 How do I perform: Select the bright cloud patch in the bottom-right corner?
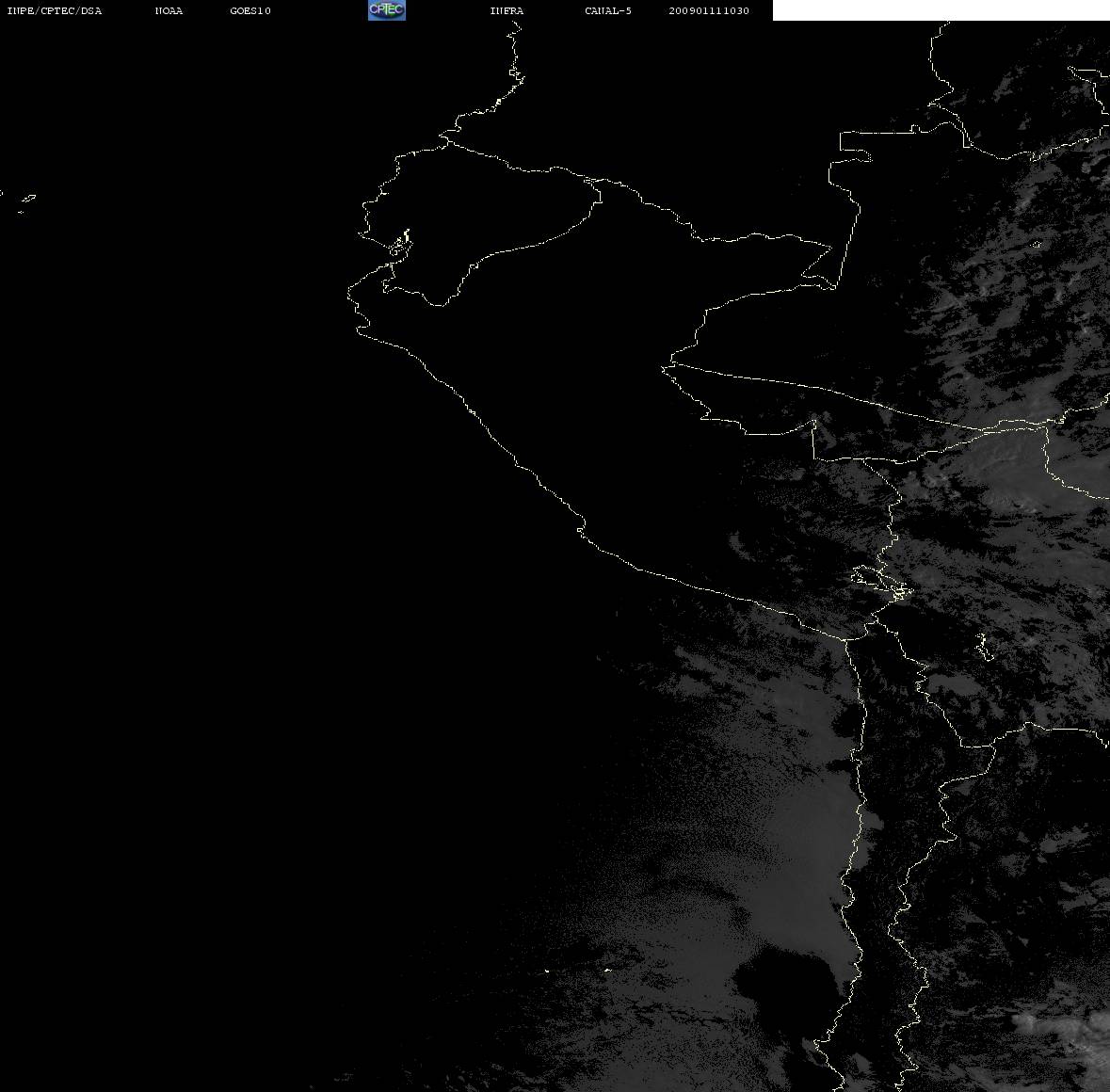(x=1060, y=1048)
